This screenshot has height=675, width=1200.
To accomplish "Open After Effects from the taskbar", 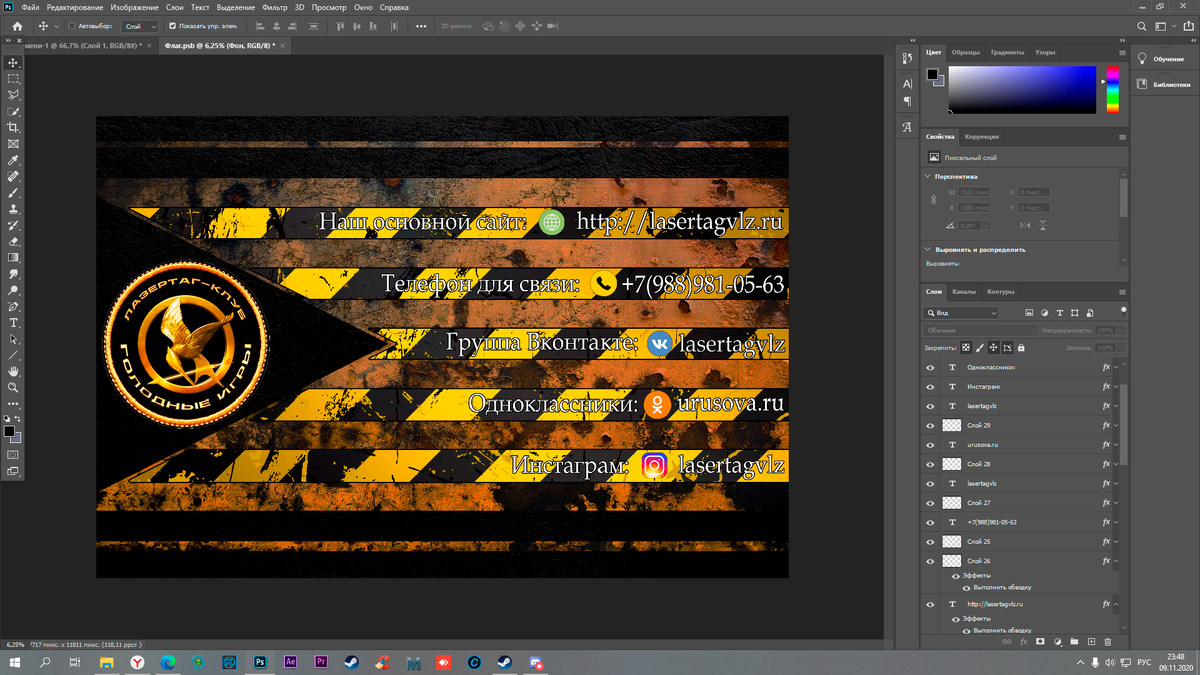I will [x=290, y=662].
